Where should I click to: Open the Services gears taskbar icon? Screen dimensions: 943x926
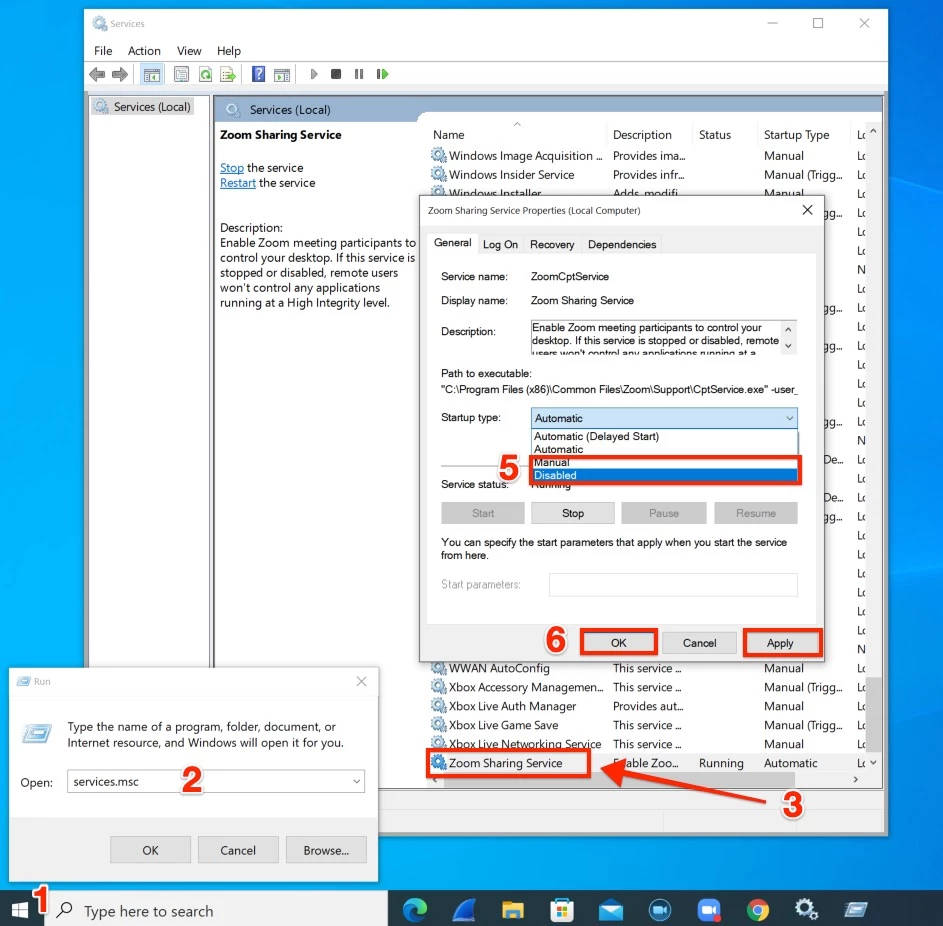pyautogui.click(x=806, y=909)
